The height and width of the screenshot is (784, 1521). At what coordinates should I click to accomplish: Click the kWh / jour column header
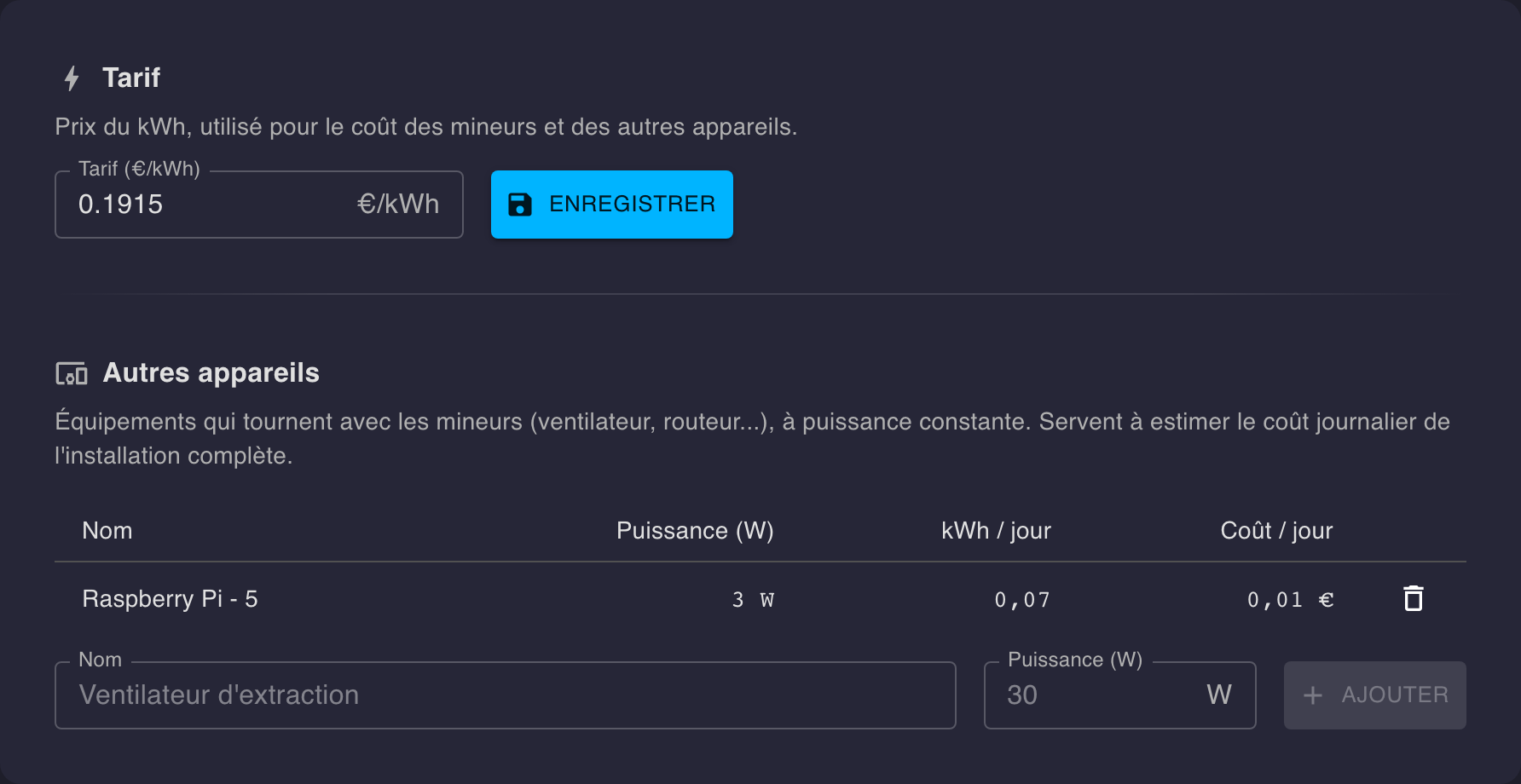click(x=996, y=531)
